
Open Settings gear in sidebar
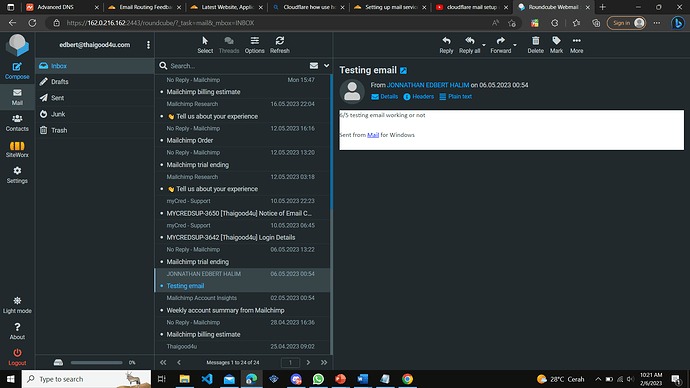17,175
